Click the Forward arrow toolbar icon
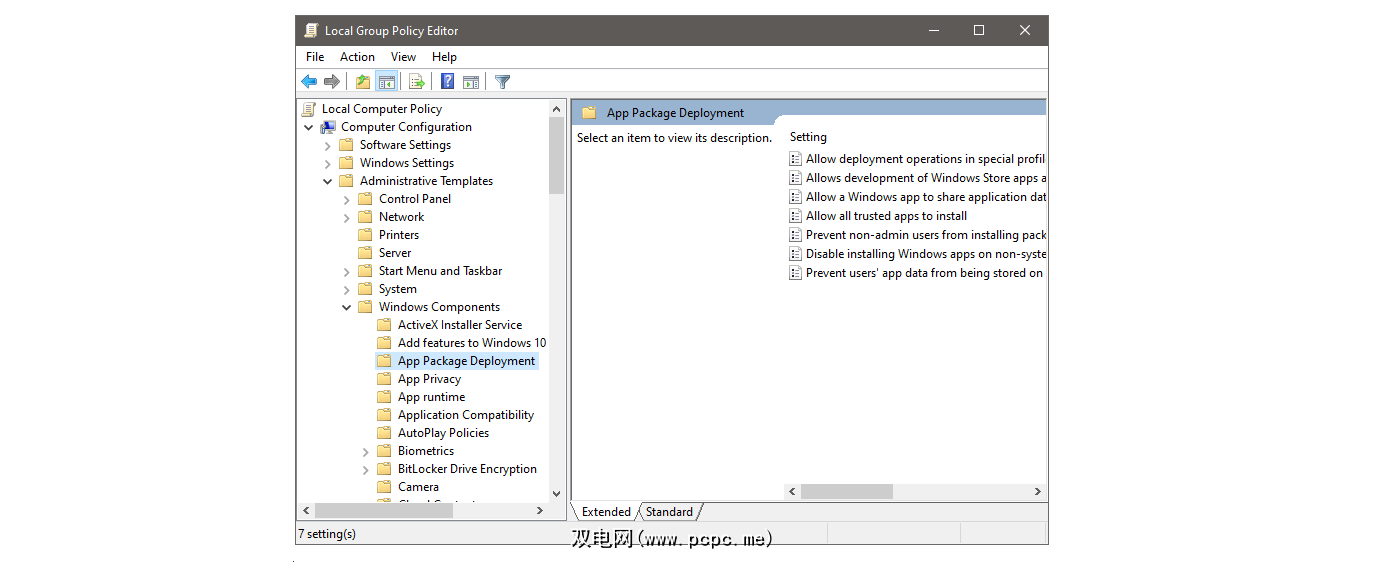 (x=332, y=82)
